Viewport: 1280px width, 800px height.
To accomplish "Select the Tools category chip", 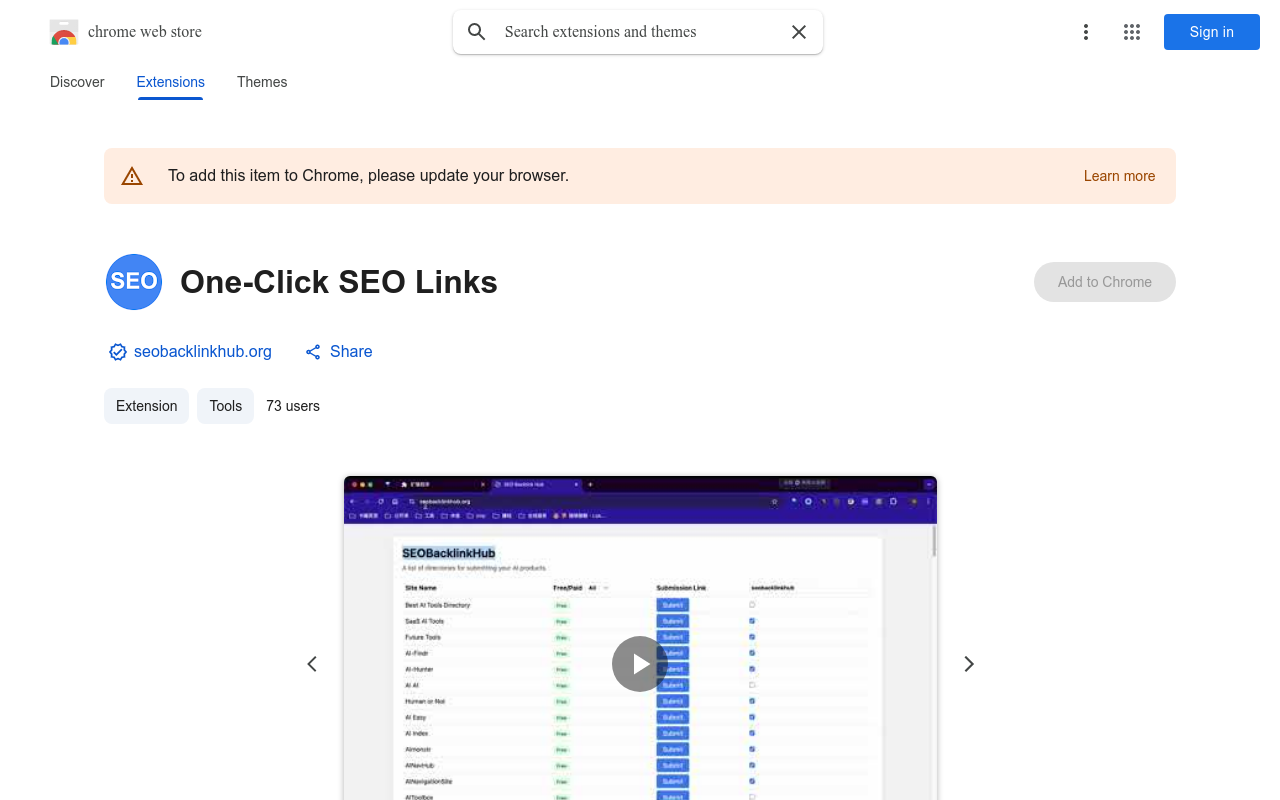I will (225, 406).
